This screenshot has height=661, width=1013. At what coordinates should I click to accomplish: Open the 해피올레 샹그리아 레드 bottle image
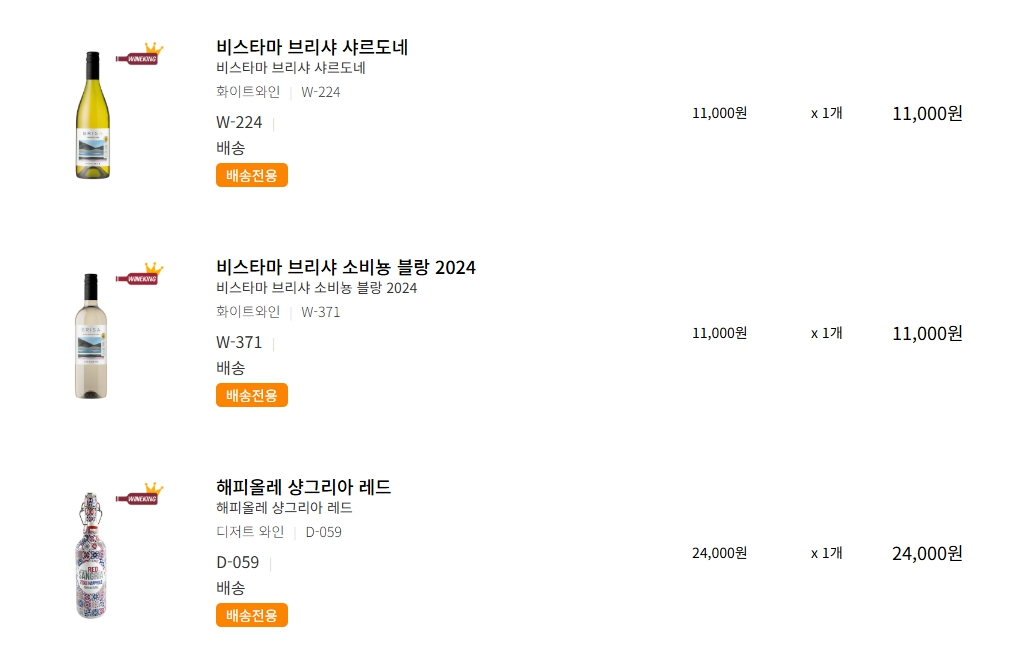point(92,555)
